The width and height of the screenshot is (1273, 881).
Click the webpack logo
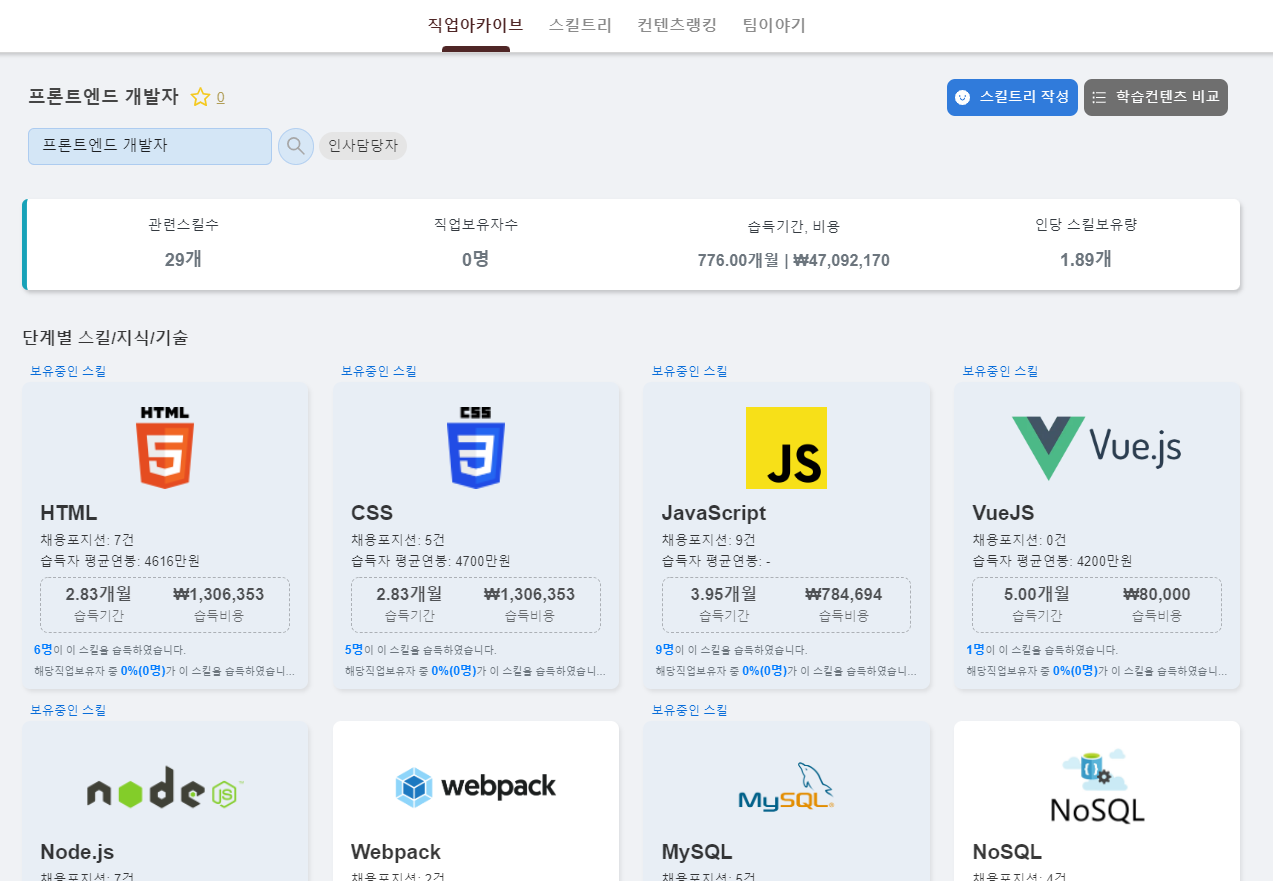476,787
